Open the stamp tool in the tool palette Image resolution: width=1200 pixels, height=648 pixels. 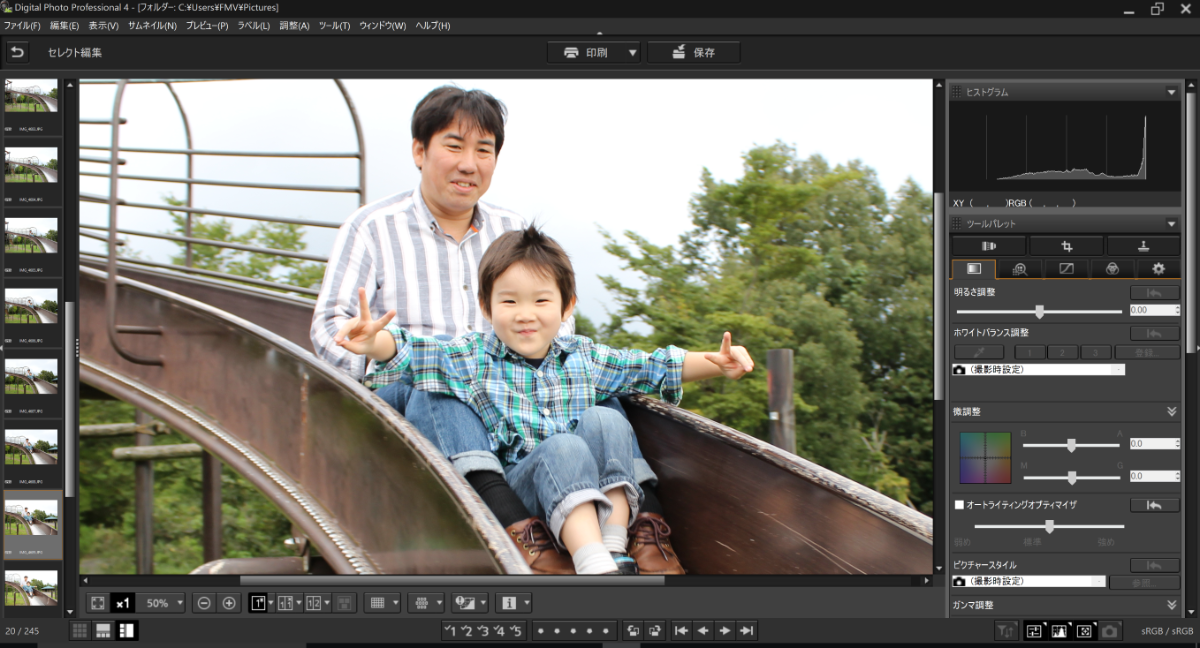pos(1142,246)
